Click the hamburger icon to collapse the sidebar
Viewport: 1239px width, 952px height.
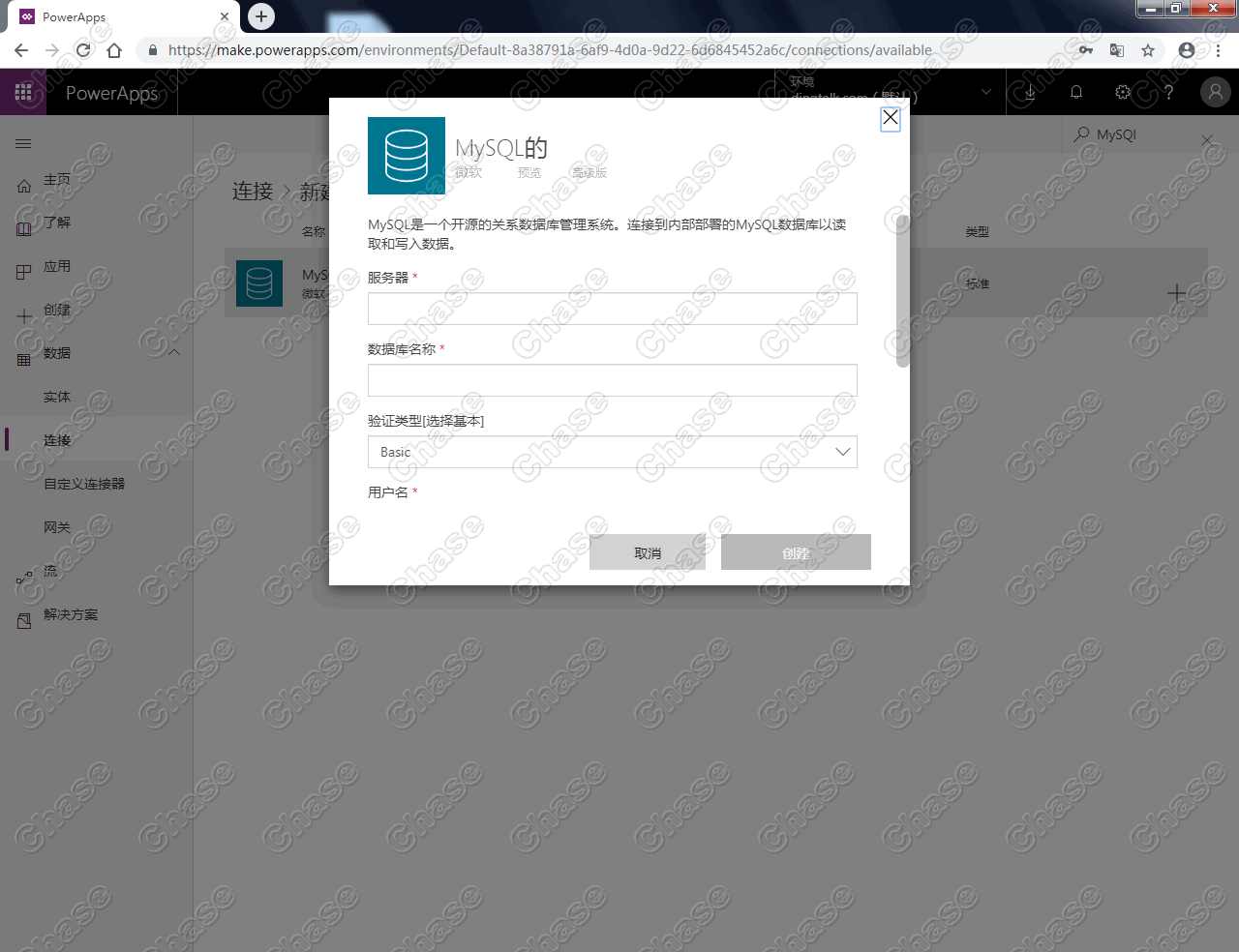(x=23, y=142)
